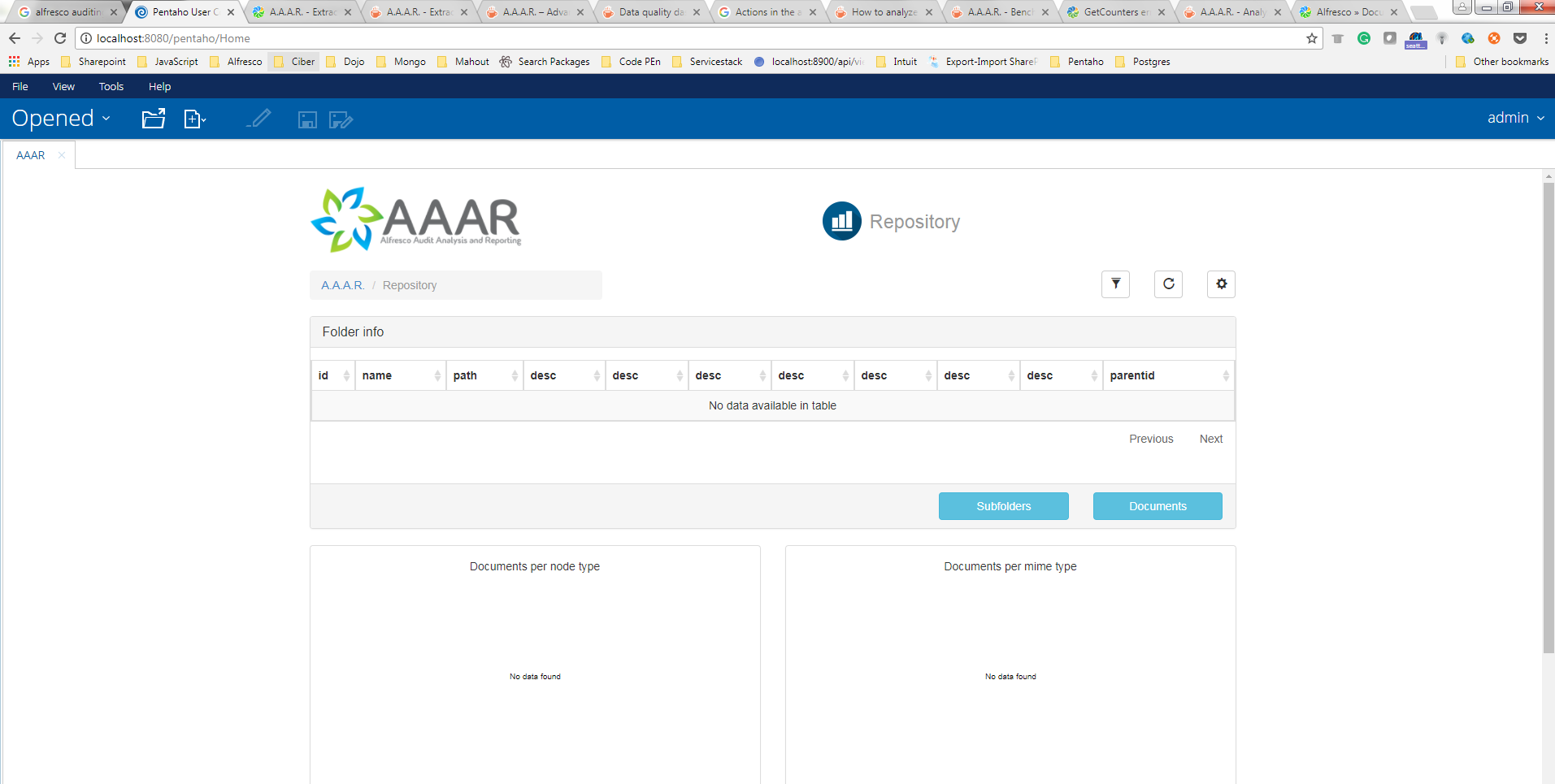Click the Grammarly extension icon
The image size is (1555, 784).
pos(1364,38)
